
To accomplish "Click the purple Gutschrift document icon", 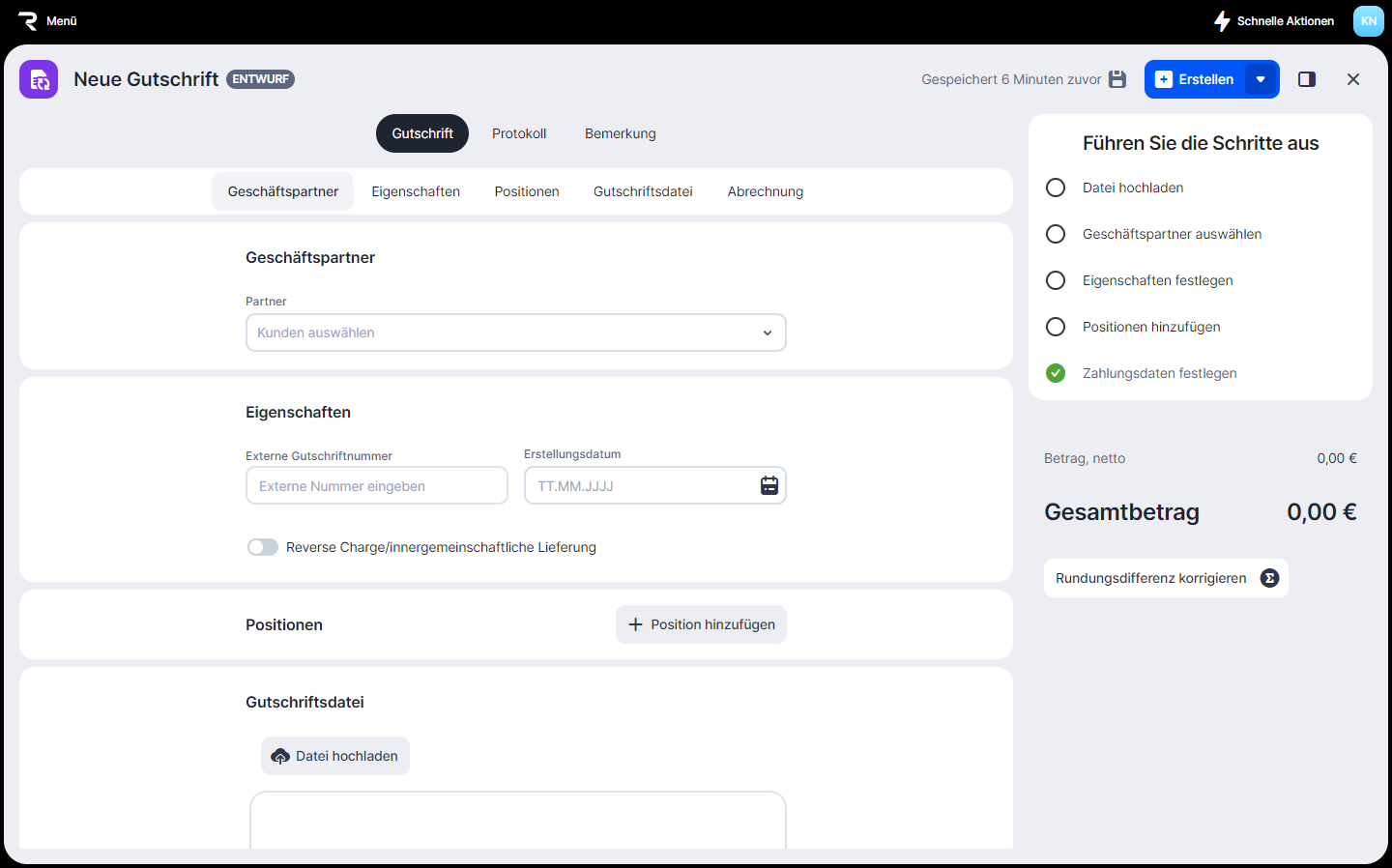I will click(39, 79).
